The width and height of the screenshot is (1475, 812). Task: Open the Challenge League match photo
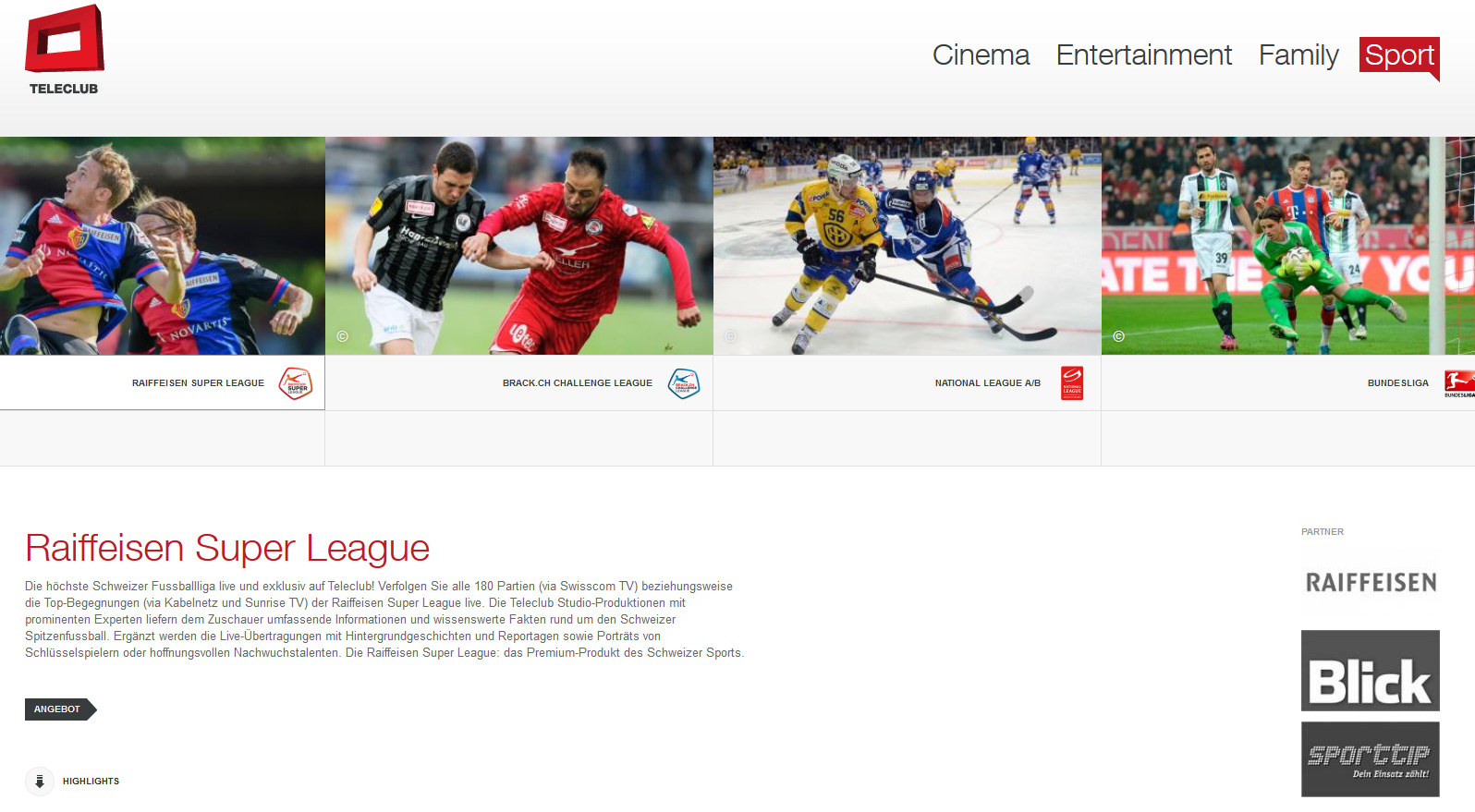coord(519,246)
